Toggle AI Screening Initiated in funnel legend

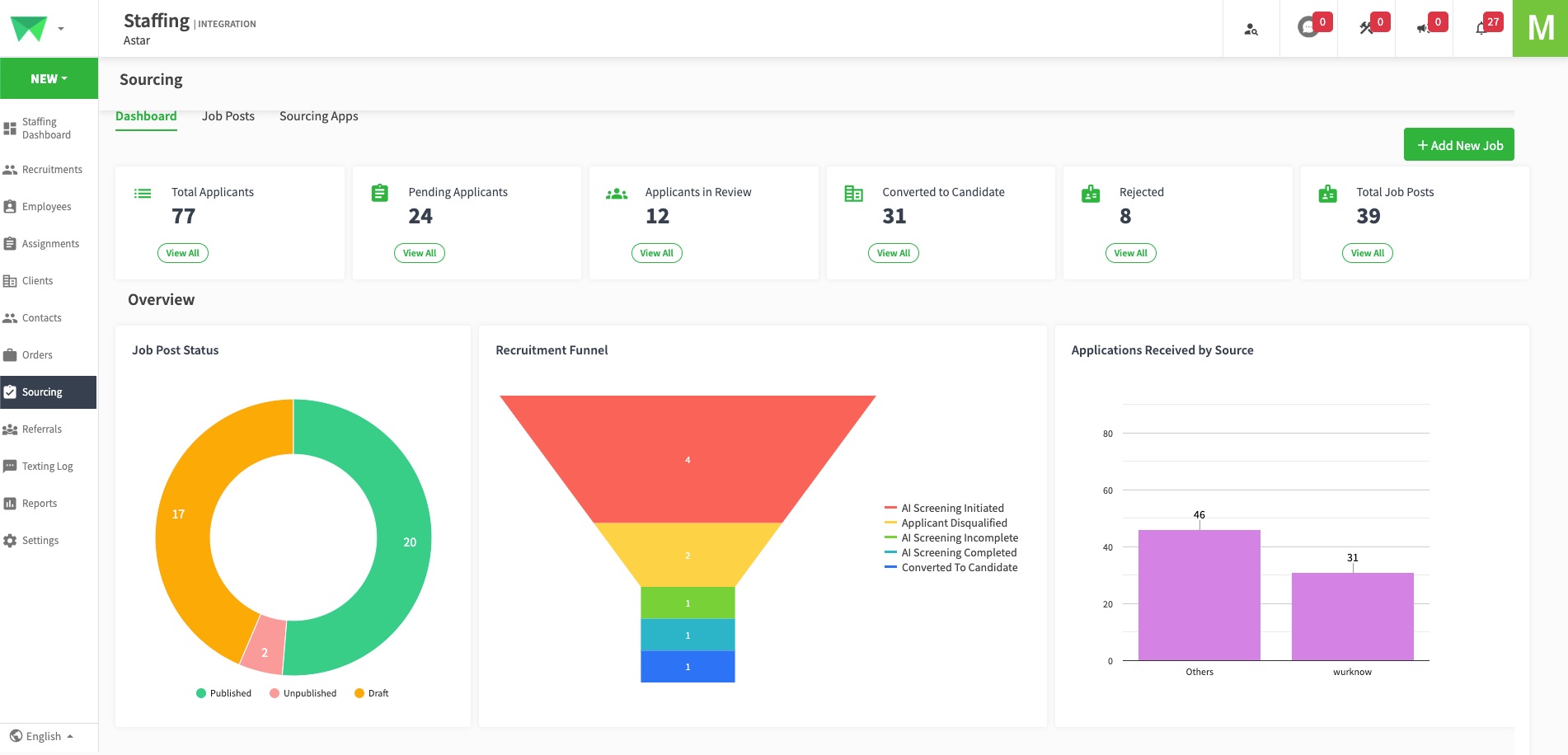pyautogui.click(x=945, y=509)
